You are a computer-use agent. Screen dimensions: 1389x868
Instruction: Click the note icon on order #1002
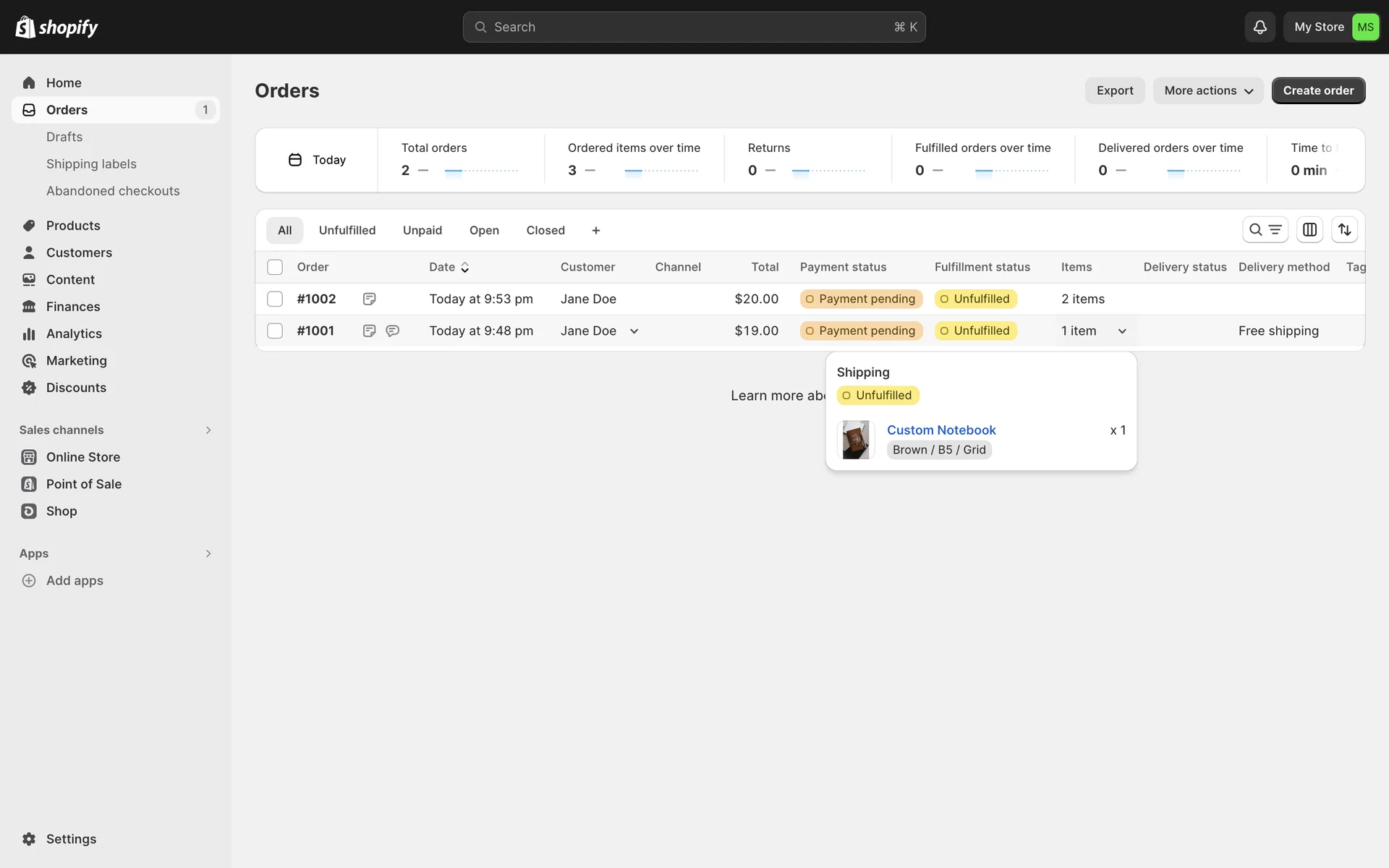[369, 299]
